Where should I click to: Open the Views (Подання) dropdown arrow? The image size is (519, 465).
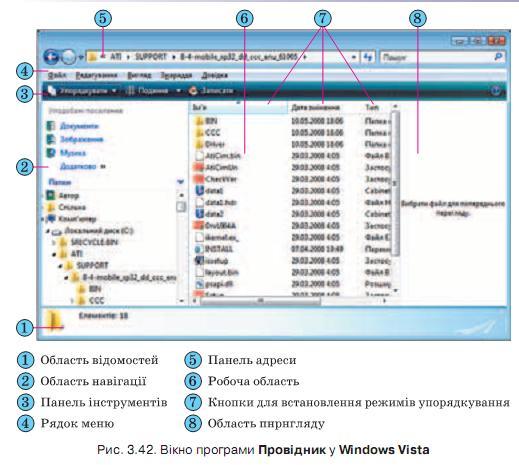[x=179, y=91]
